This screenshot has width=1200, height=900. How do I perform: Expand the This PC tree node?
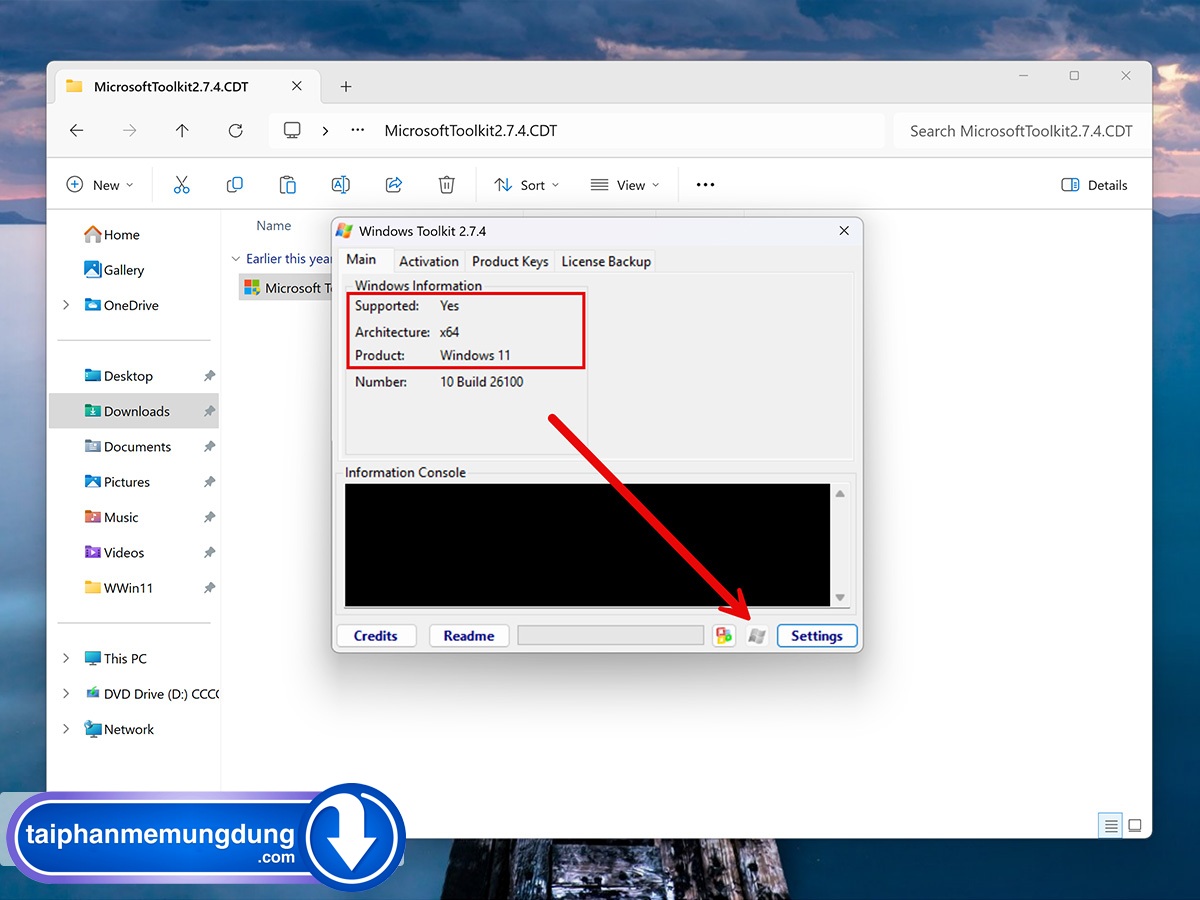(x=66, y=659)
